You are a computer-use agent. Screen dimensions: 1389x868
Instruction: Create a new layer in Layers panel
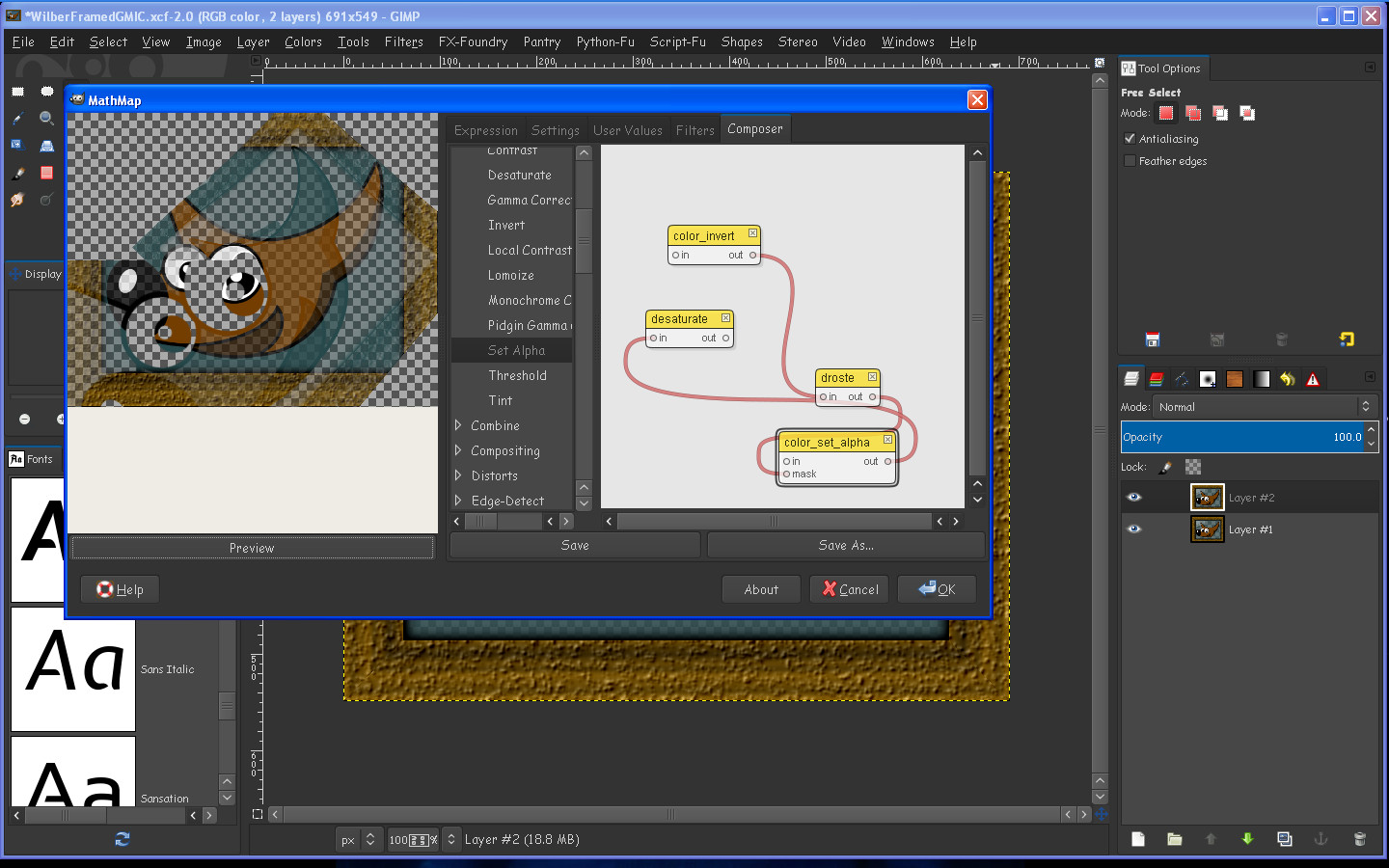(x=1138, y=839)
